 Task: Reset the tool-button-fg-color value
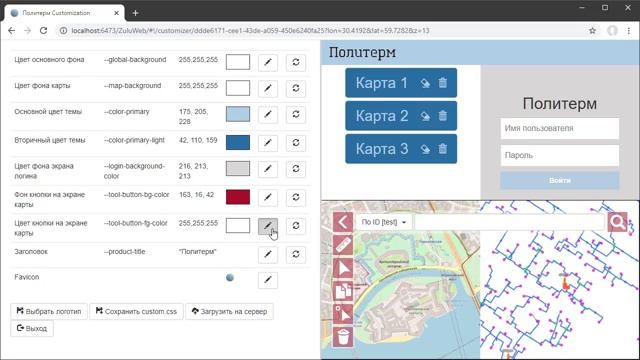[x=296, y=226]
